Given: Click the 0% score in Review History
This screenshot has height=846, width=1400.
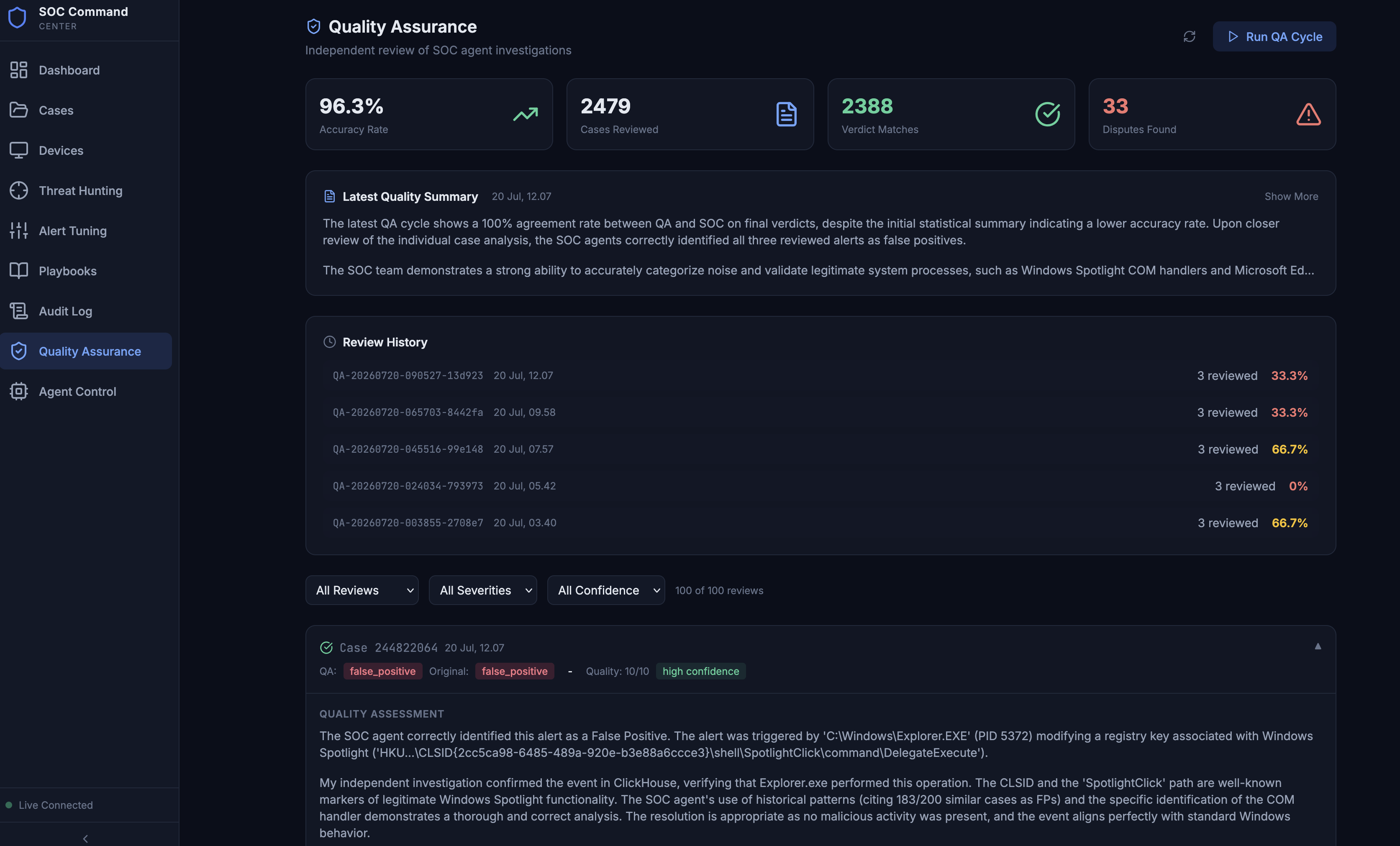Looking at the screenshot, I should (1298, 486).
